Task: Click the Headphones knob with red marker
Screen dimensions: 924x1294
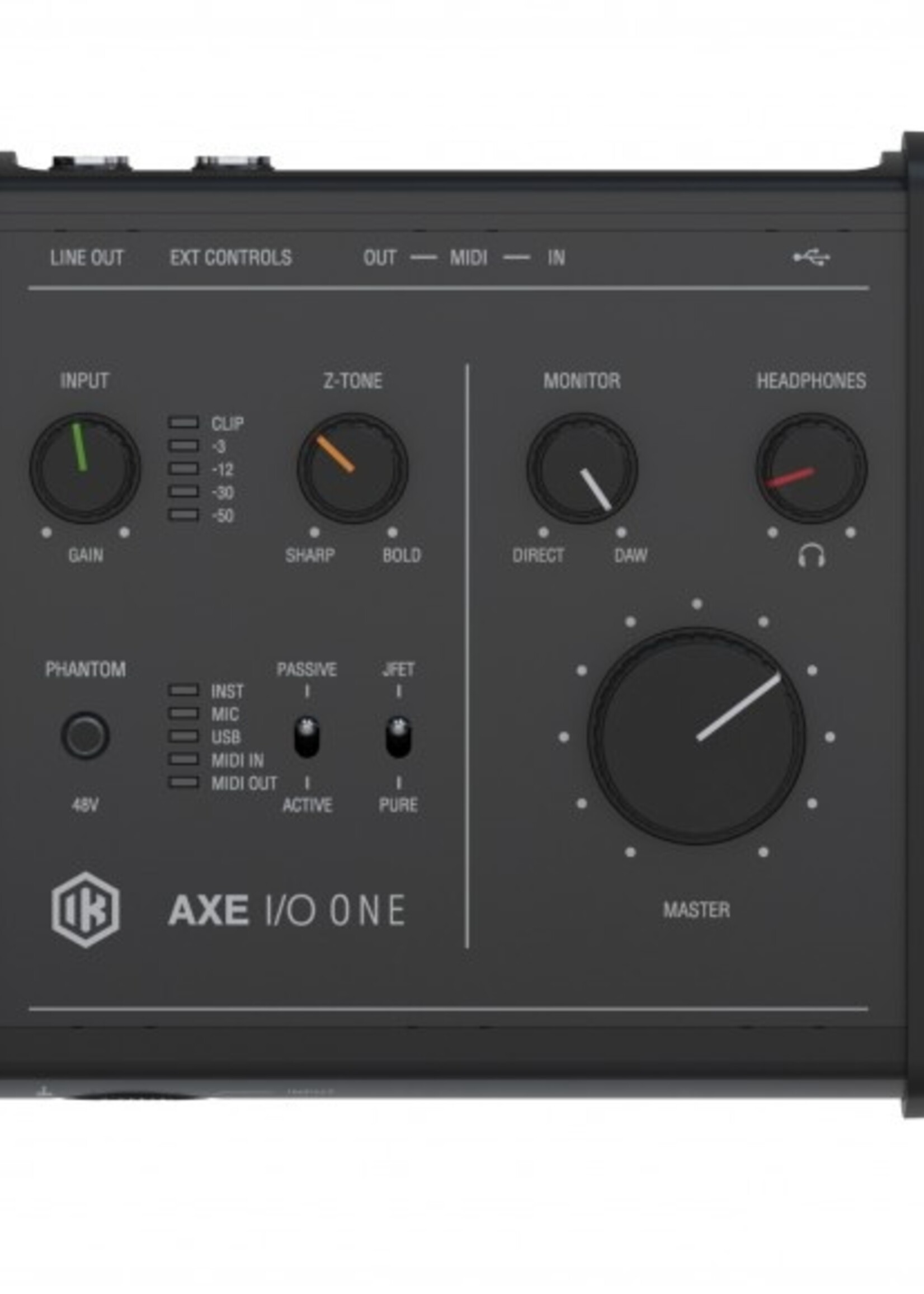Action: tap(812, 468)
